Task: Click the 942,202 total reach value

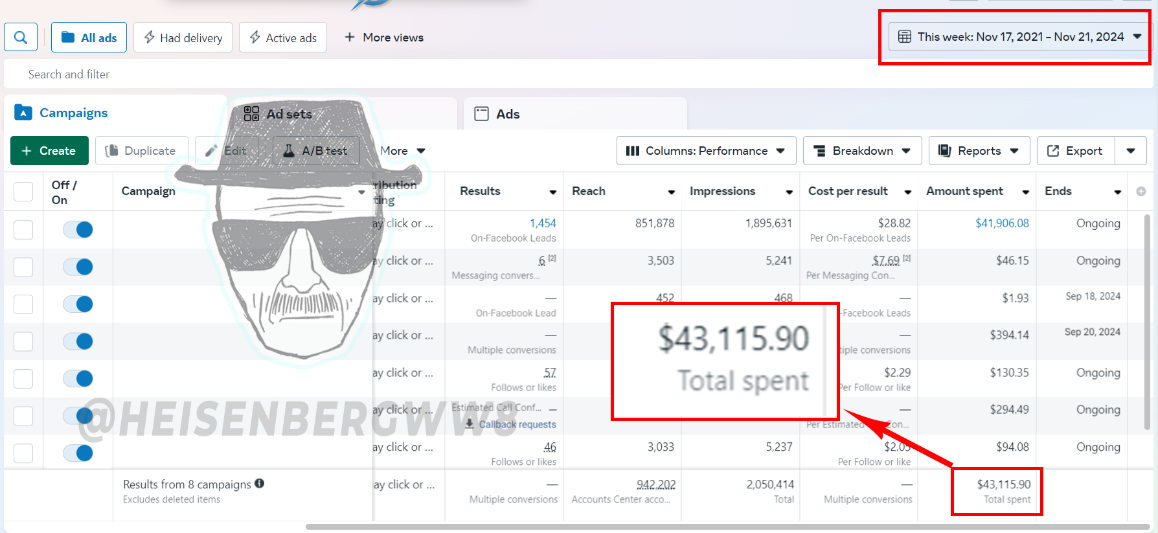Action: point(656,484)
